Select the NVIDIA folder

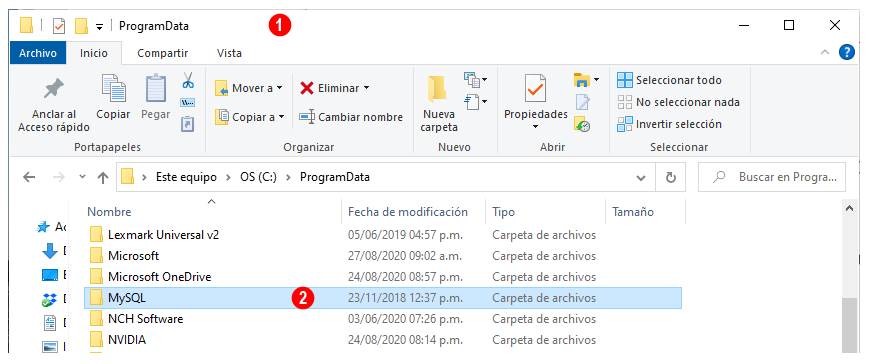tap(383, 340)
